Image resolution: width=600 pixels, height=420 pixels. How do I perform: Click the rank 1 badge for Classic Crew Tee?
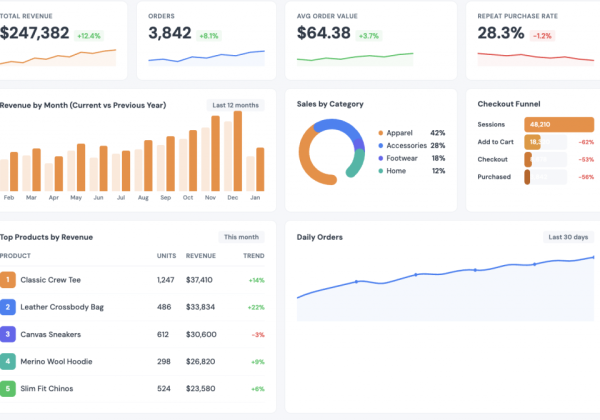click(7, 280)
